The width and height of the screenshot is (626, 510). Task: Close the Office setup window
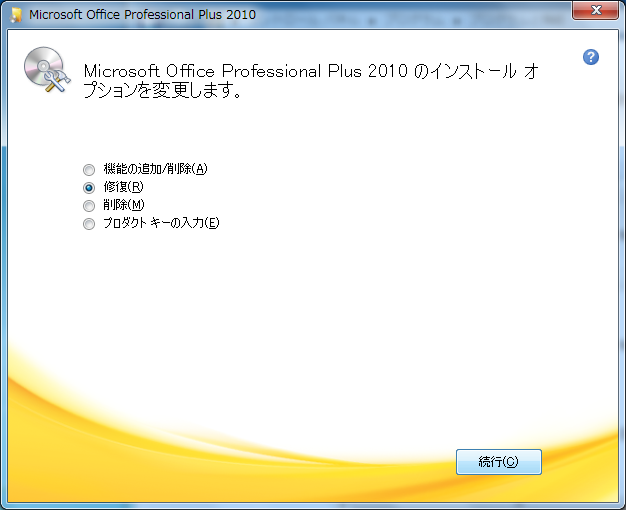click(x=596, y=10)
